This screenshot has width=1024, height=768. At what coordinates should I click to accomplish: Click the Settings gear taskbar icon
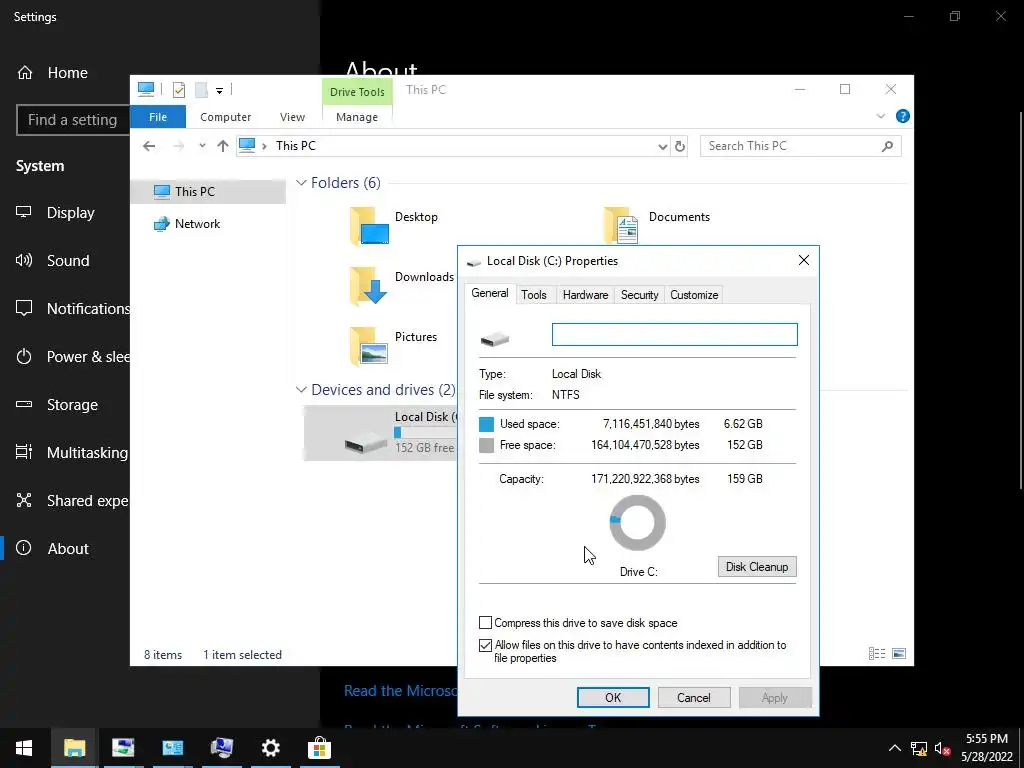pos(270,748)
